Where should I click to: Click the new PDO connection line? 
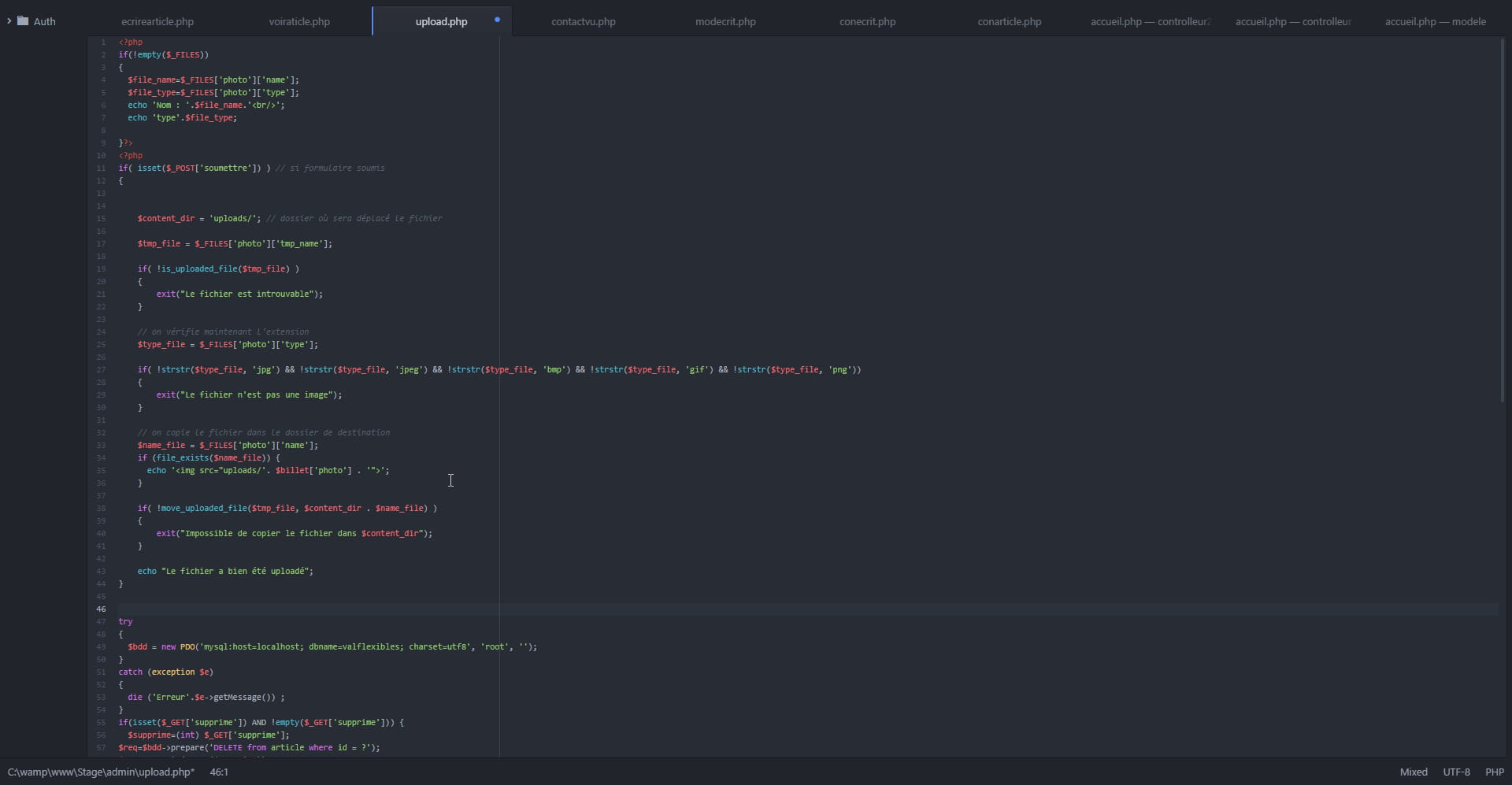coord(332,646)
